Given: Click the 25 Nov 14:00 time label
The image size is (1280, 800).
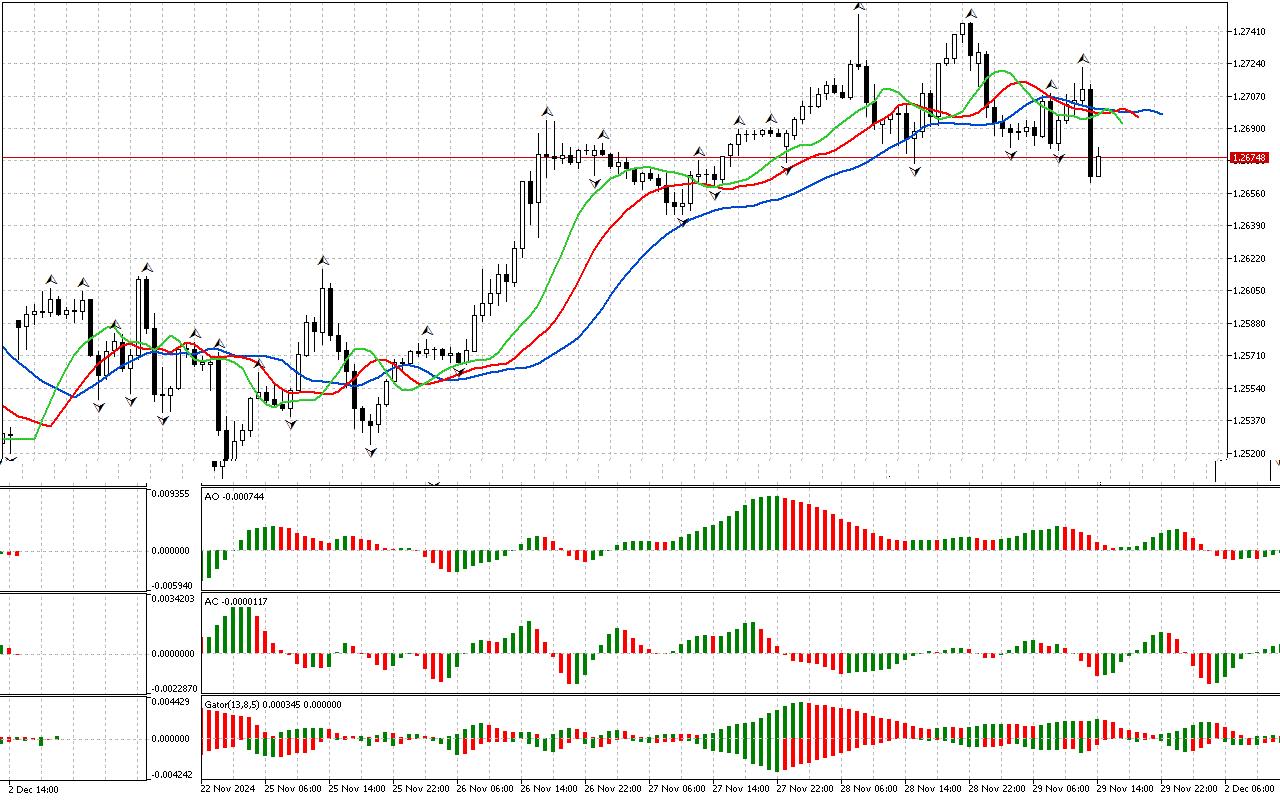Looking at the screenshot, I should click(x=359, y=788).
